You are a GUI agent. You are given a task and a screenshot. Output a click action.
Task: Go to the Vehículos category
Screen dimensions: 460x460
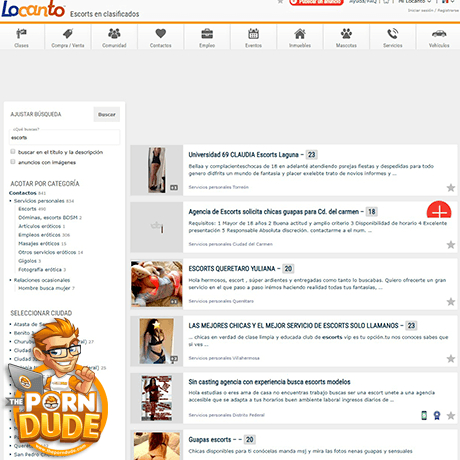[439, 37]
